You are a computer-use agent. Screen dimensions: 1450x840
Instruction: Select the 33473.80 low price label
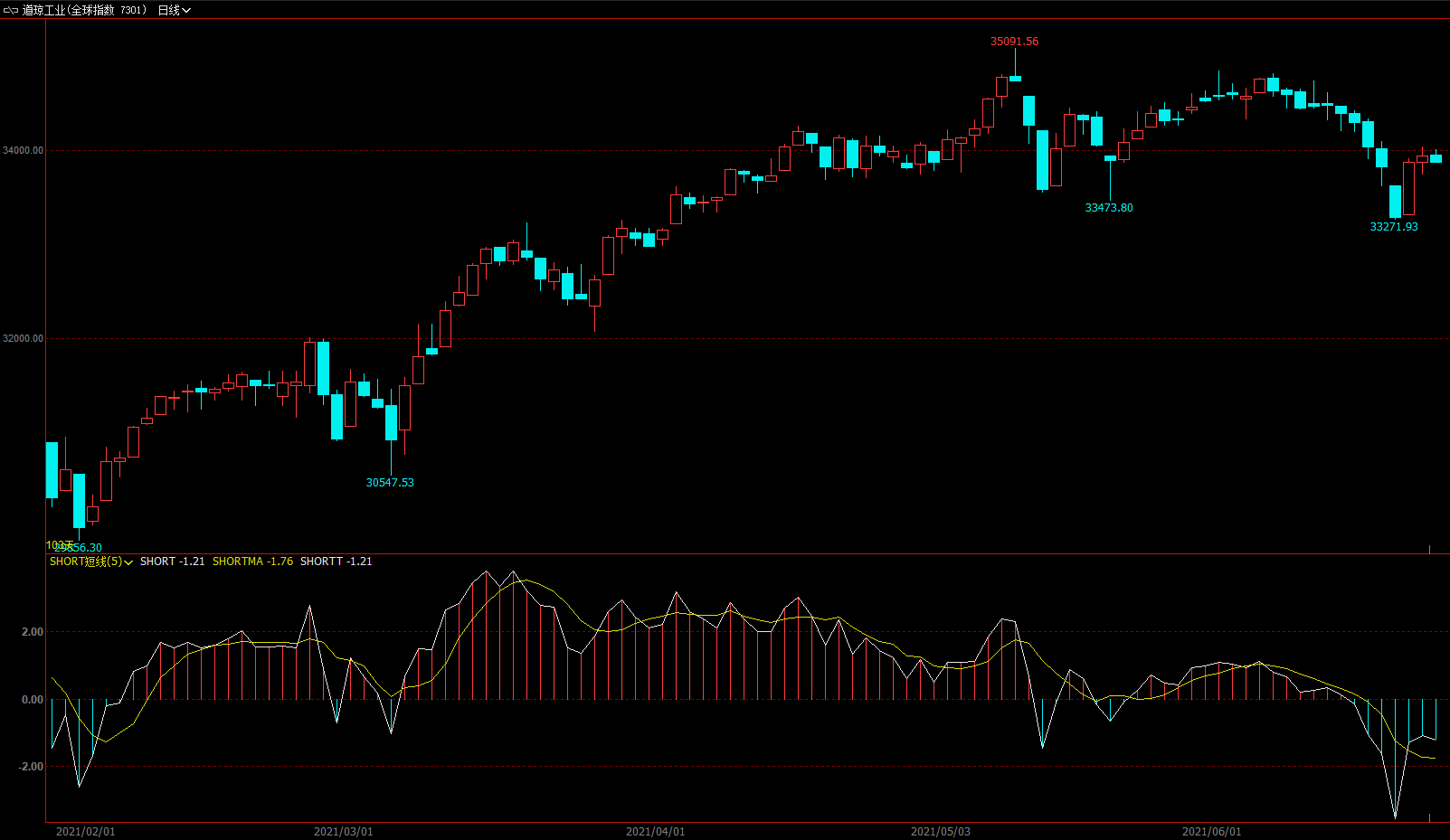pos(1108,208)
